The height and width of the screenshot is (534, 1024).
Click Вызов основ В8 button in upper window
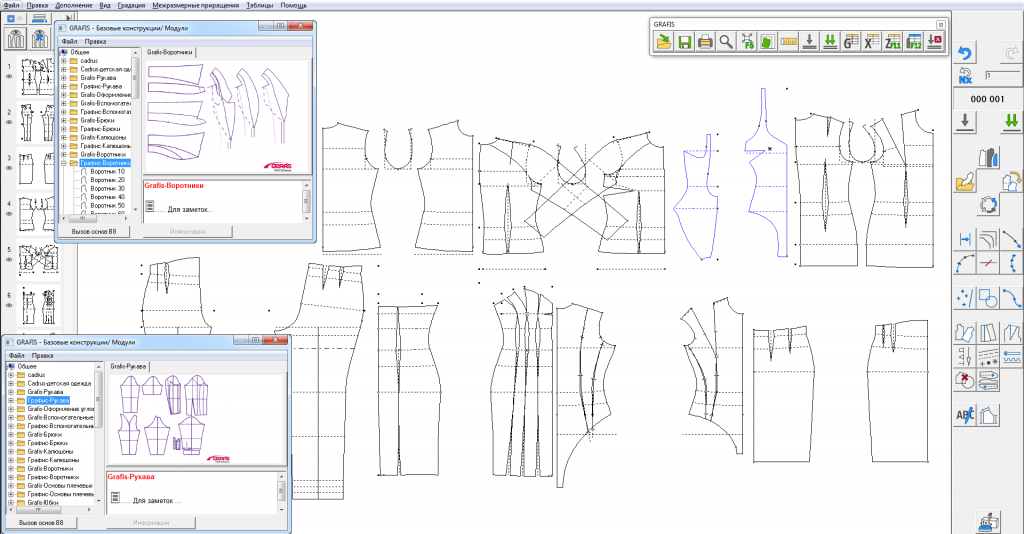95,231
